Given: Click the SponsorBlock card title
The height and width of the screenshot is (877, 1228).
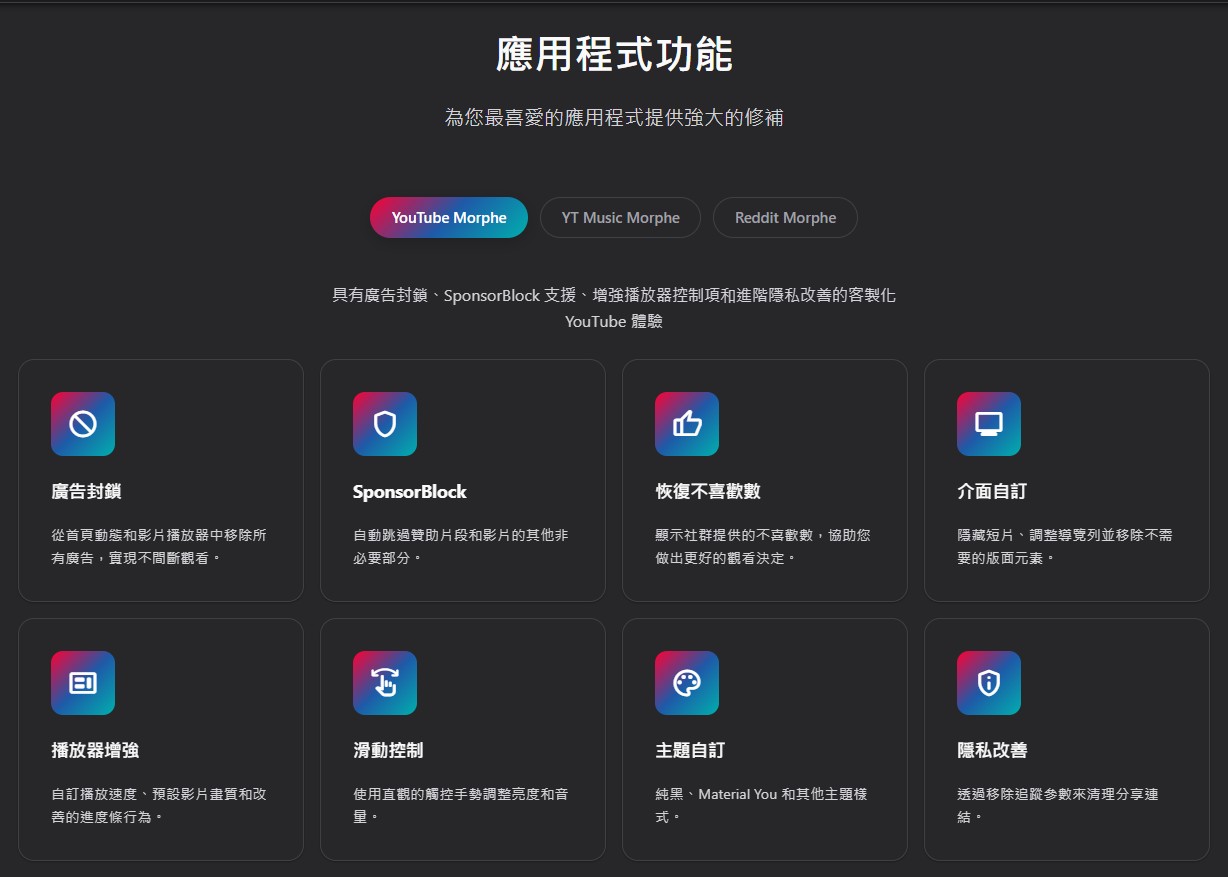Looking at the screenshot, I should (x=410, y=491).
